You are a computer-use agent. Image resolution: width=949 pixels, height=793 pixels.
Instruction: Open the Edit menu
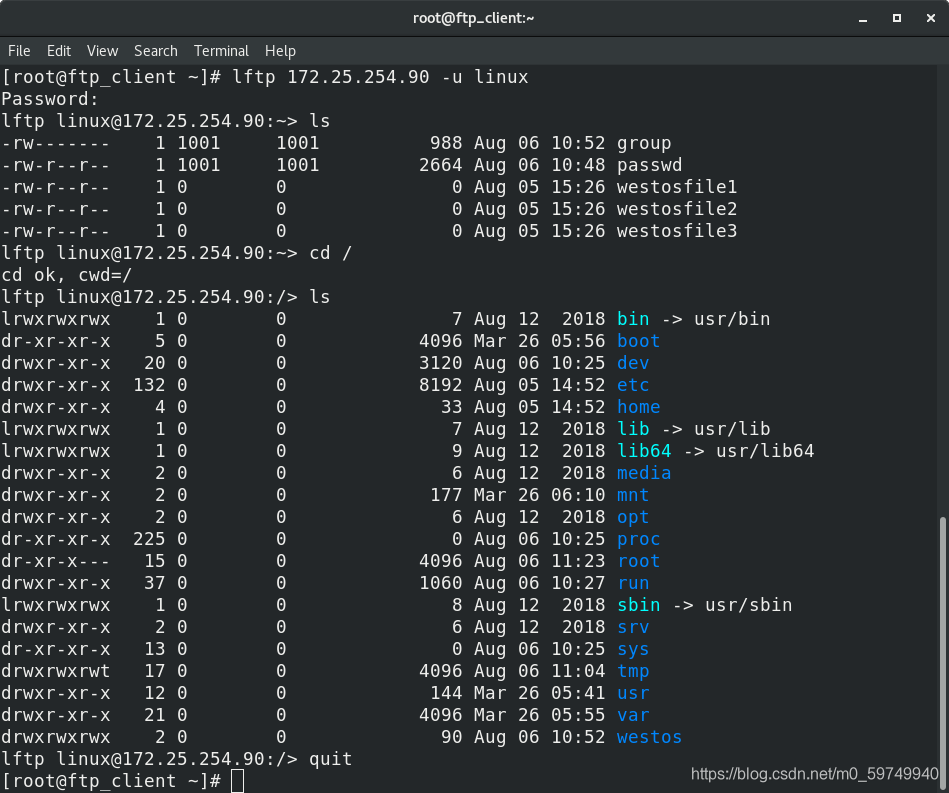[x=59, y=51]
